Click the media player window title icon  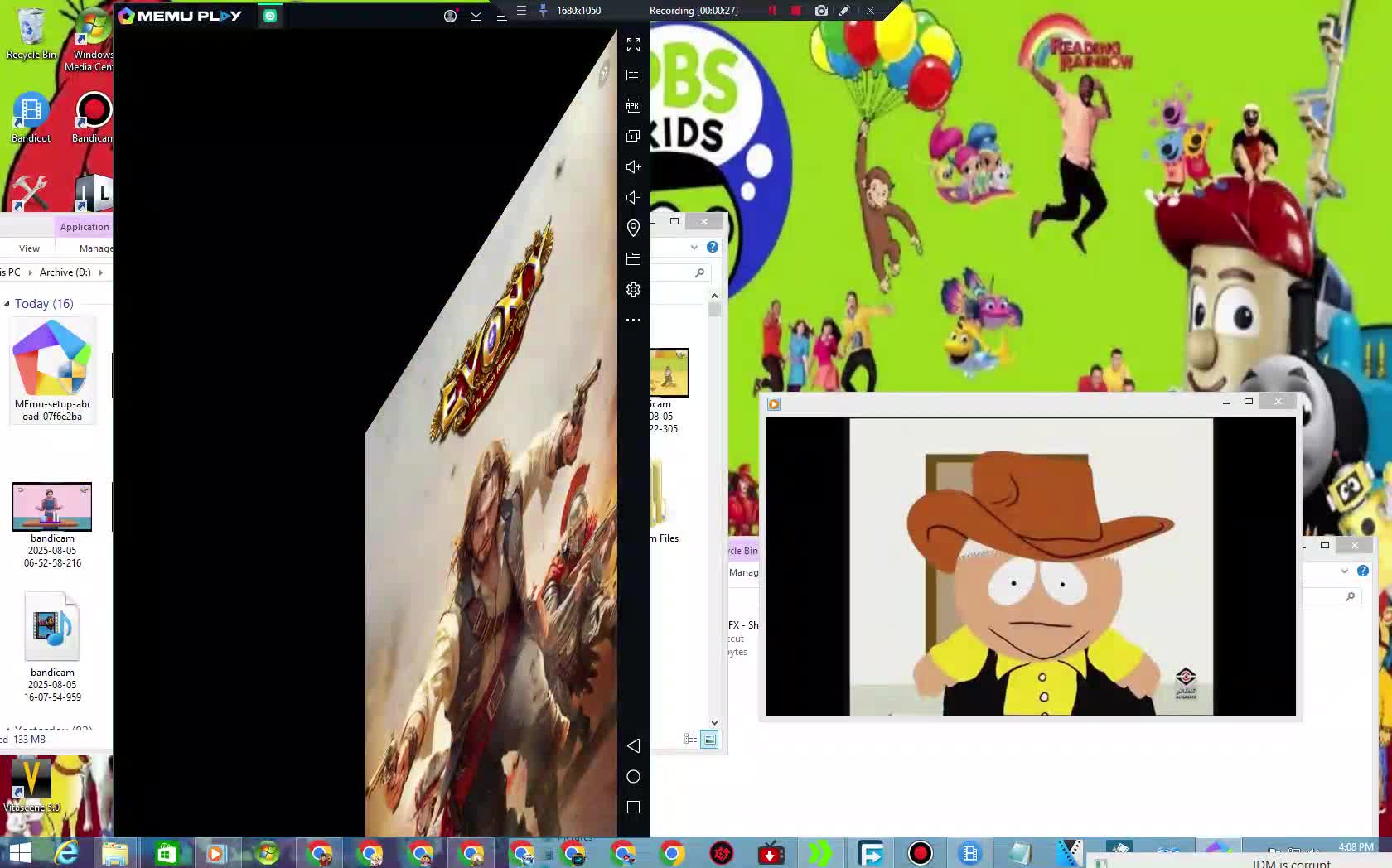(x=774, y=404)
